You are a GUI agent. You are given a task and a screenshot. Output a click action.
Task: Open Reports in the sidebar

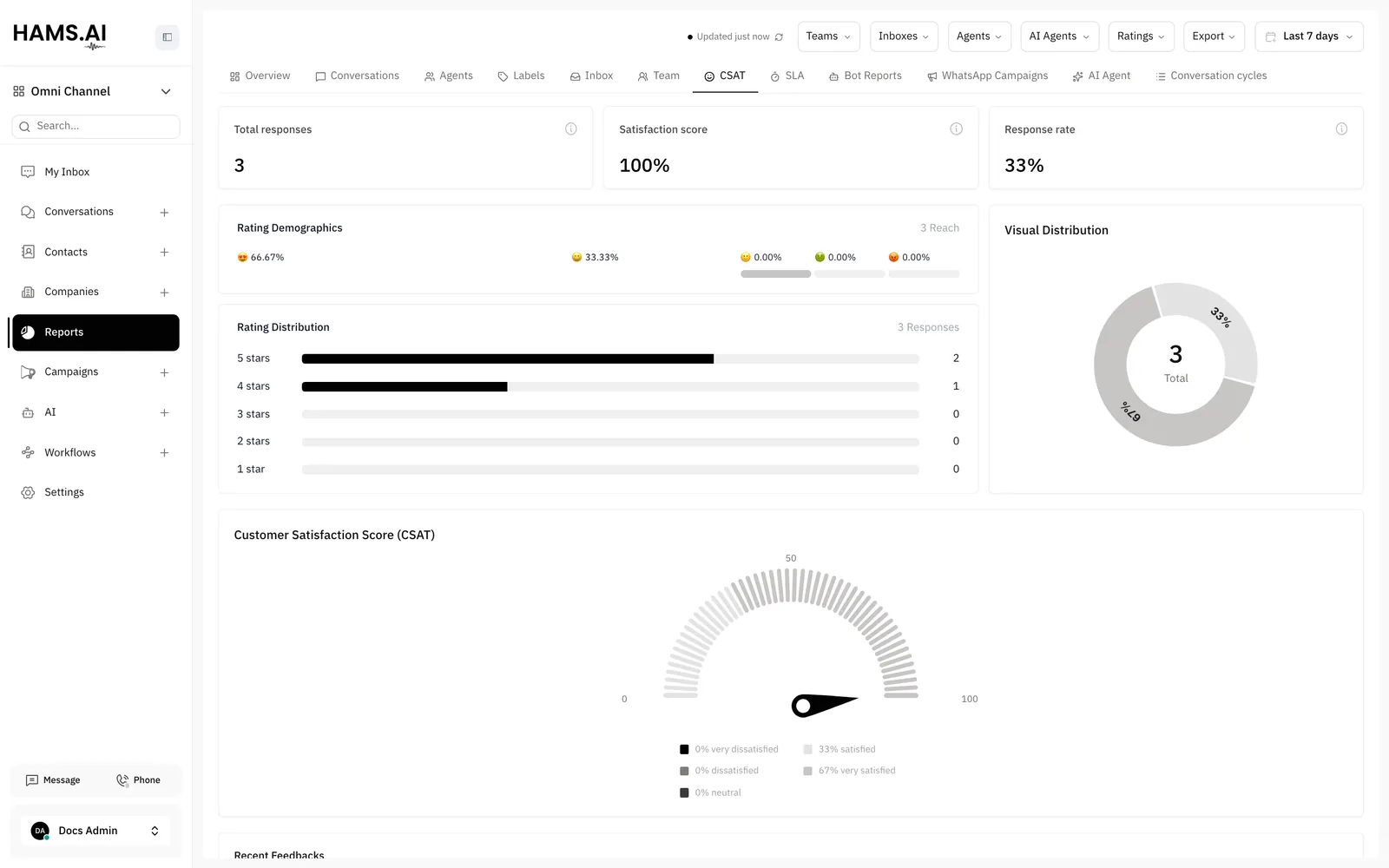(x=95, y=332)
